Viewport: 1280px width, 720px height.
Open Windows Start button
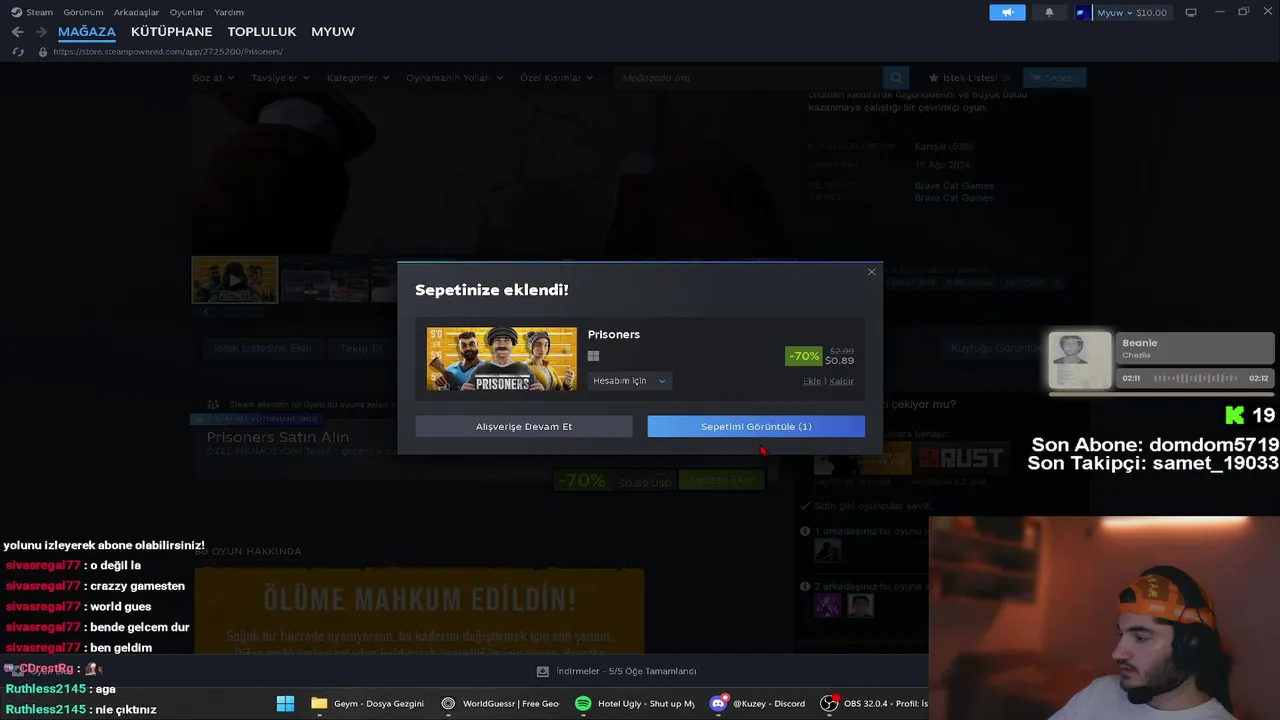click(285, 704)
